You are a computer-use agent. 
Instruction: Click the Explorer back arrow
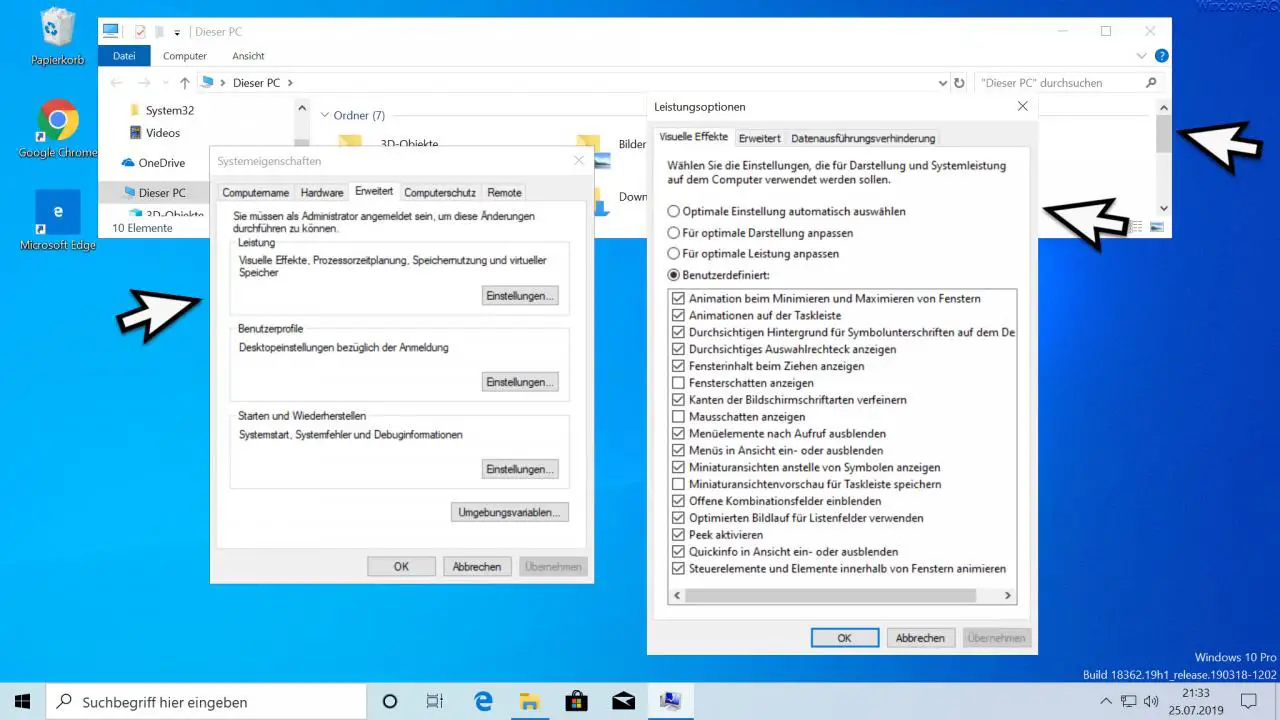(x=117, y=83)
